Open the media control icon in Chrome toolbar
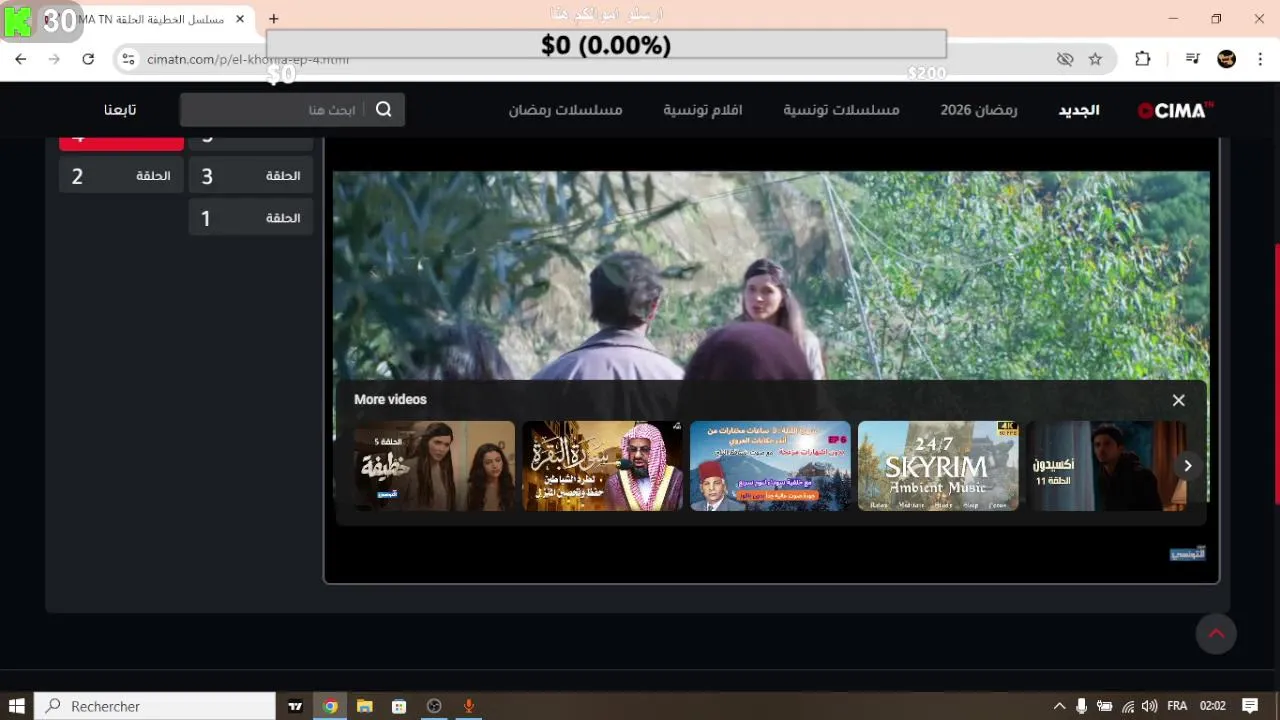Viewport: 1280px width, 720px height. [x=1192, y=59]
